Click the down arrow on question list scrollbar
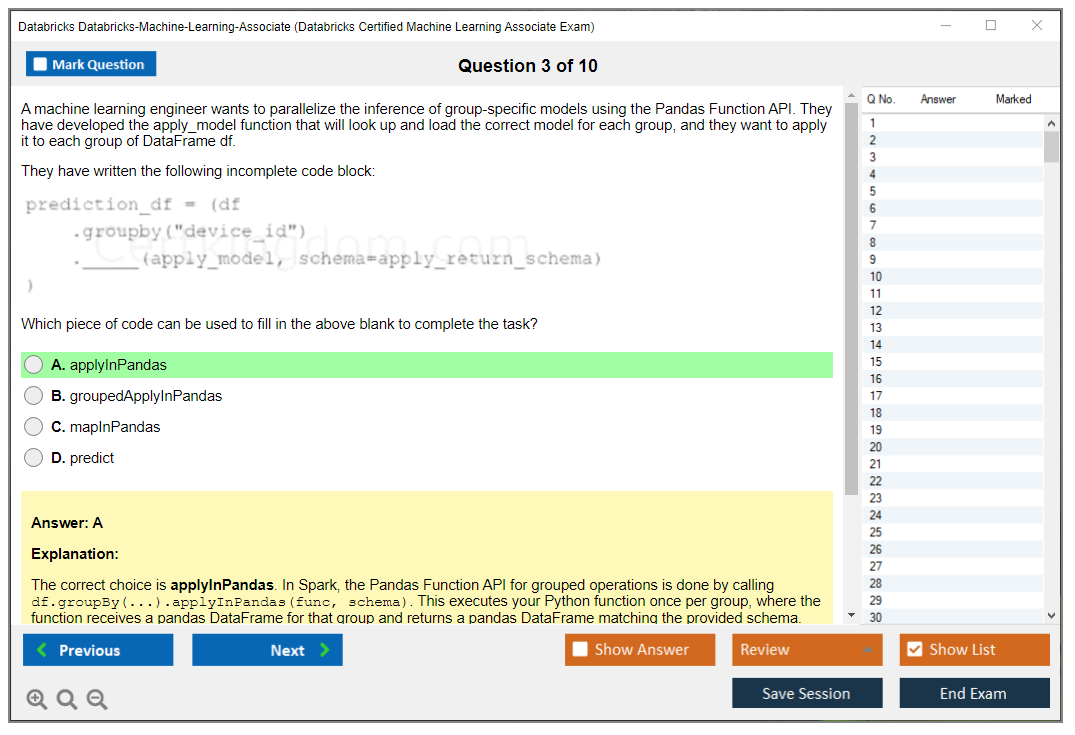Viewport: 1075px width, 735px height. pyautogui.click(x=1051, y=613)
